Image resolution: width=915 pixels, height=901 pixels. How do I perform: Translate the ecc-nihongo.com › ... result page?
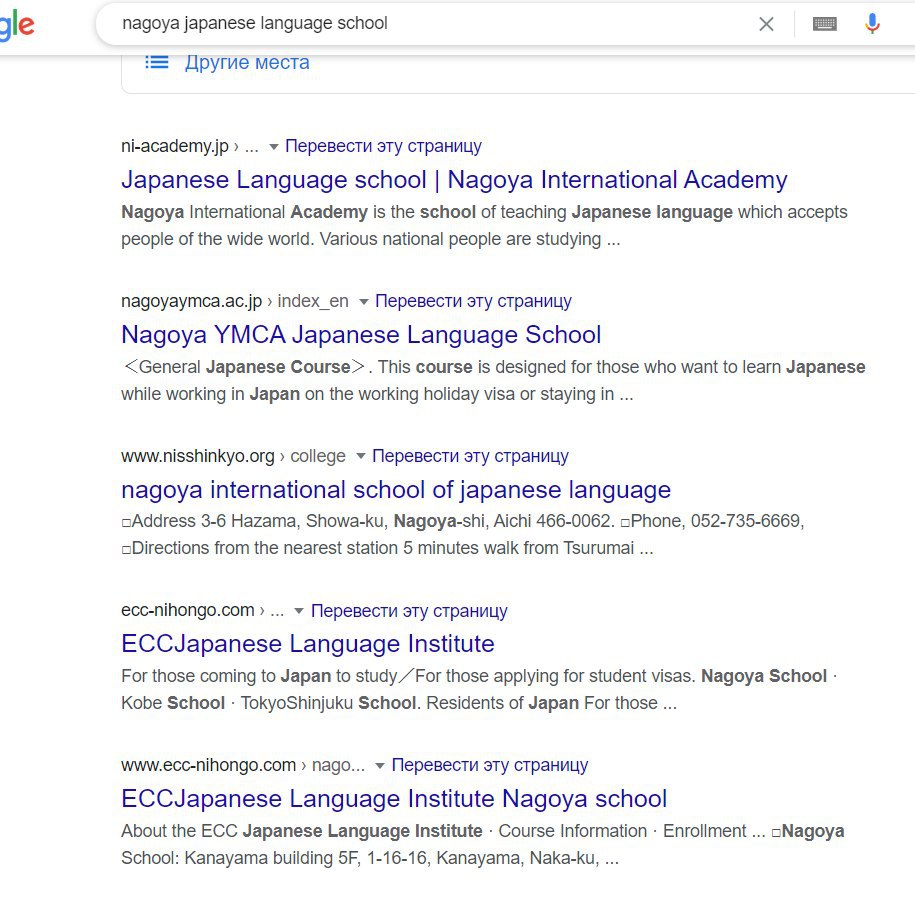409,611
